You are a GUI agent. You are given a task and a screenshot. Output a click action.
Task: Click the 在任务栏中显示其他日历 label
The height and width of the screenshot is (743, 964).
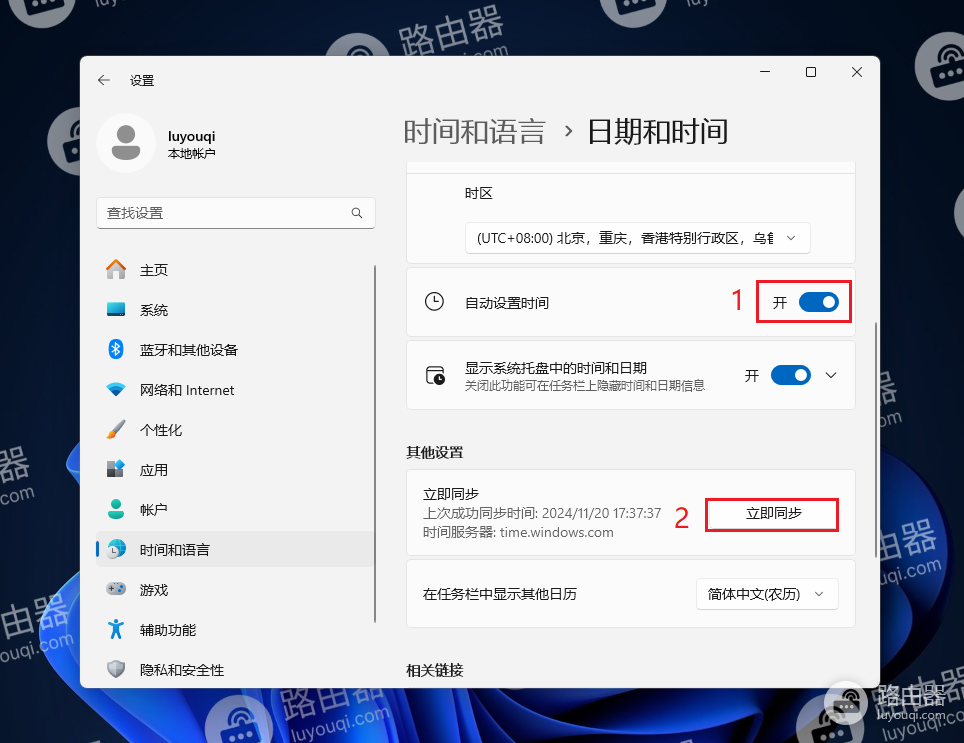(x=499, y=594)
